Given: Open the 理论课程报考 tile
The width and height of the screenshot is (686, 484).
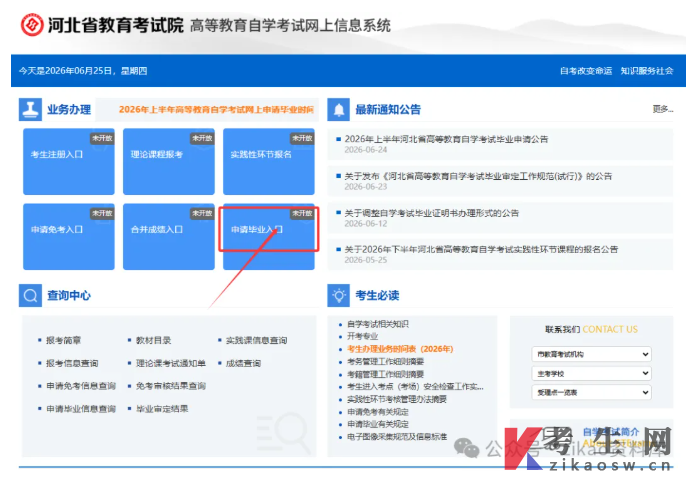Looking at the screenshot, I should (169, 161).
